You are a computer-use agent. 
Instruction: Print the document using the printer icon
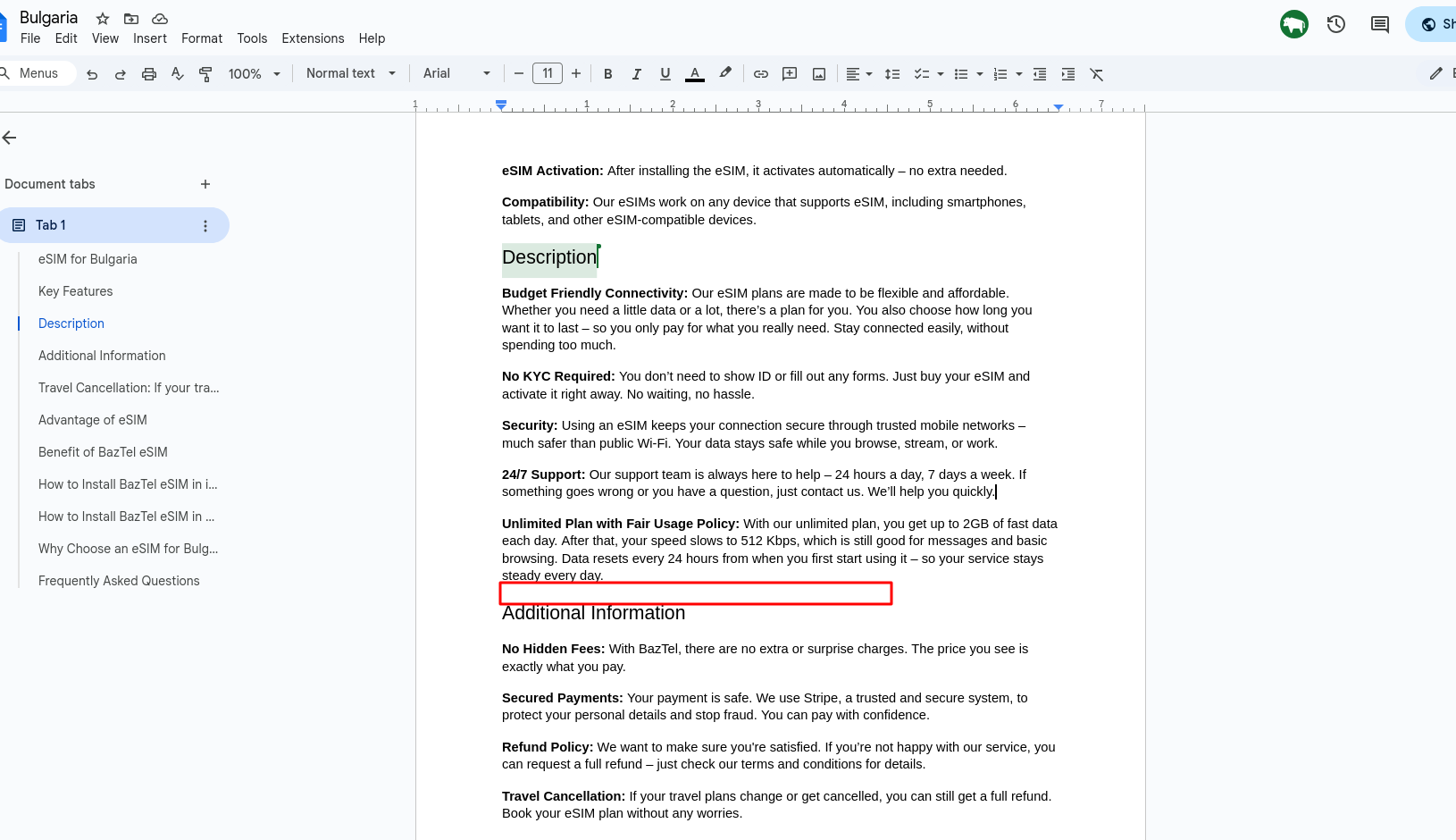(x=149, y=74)
